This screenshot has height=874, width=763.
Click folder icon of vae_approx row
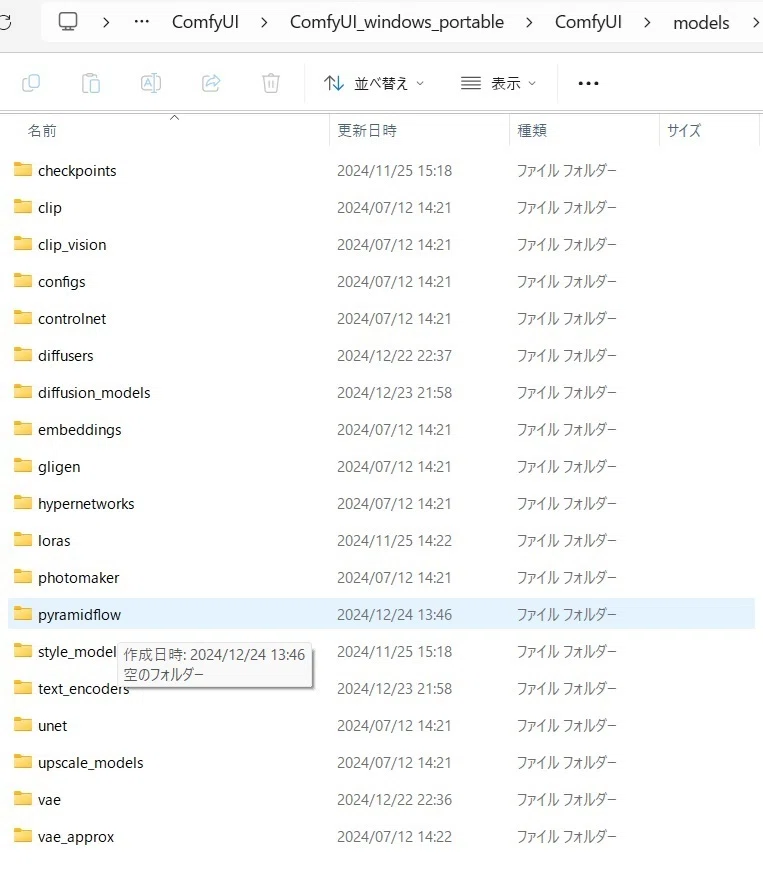pos(23,836)
